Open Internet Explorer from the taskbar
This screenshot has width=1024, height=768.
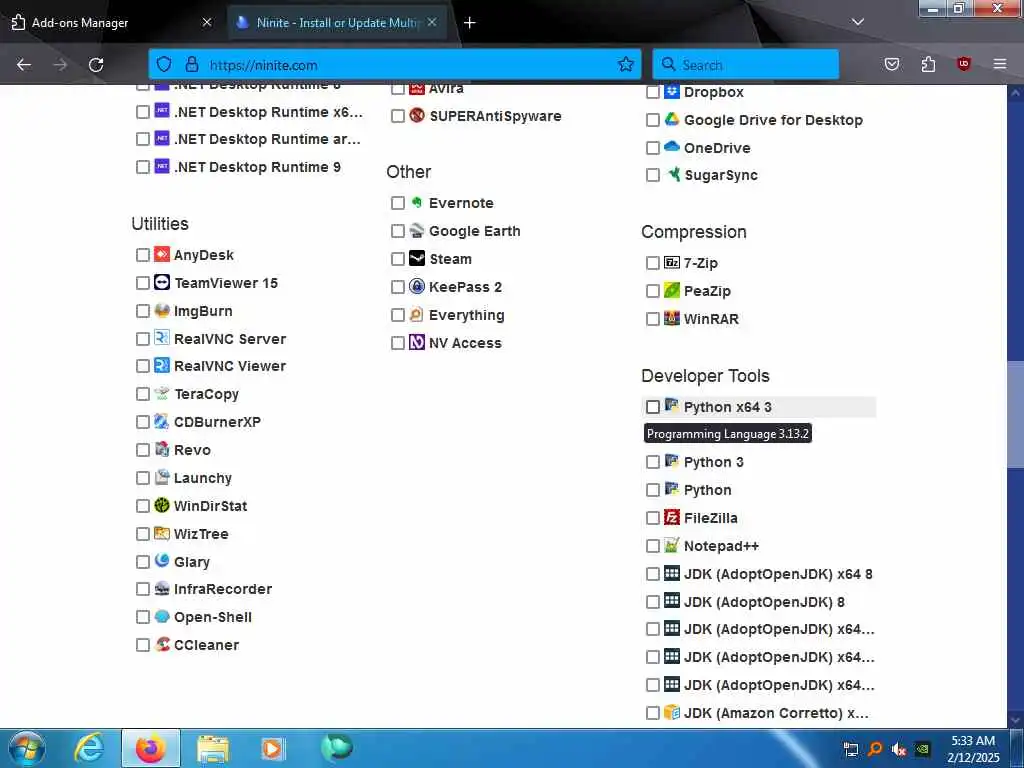pyautogui.click(x=89, y=748)
